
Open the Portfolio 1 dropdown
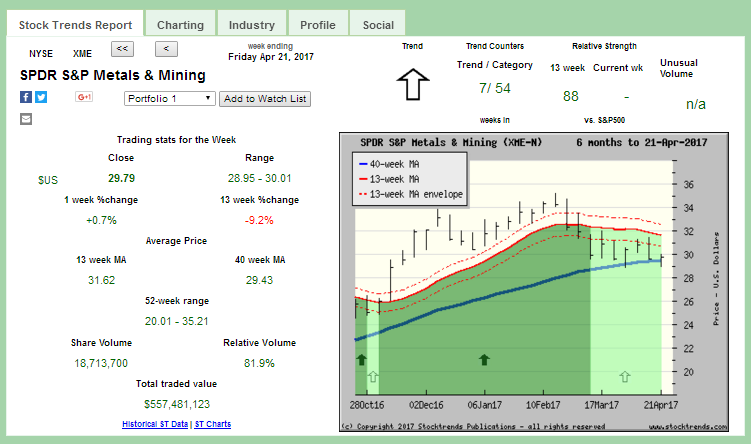[170, 99]
